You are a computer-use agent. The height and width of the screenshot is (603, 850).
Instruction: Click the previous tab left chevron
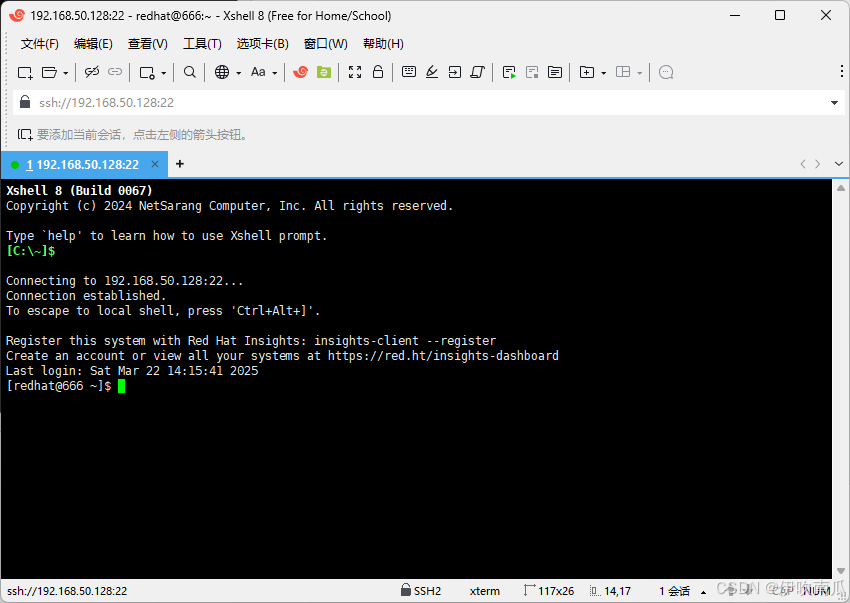click(x=803, y=164)
